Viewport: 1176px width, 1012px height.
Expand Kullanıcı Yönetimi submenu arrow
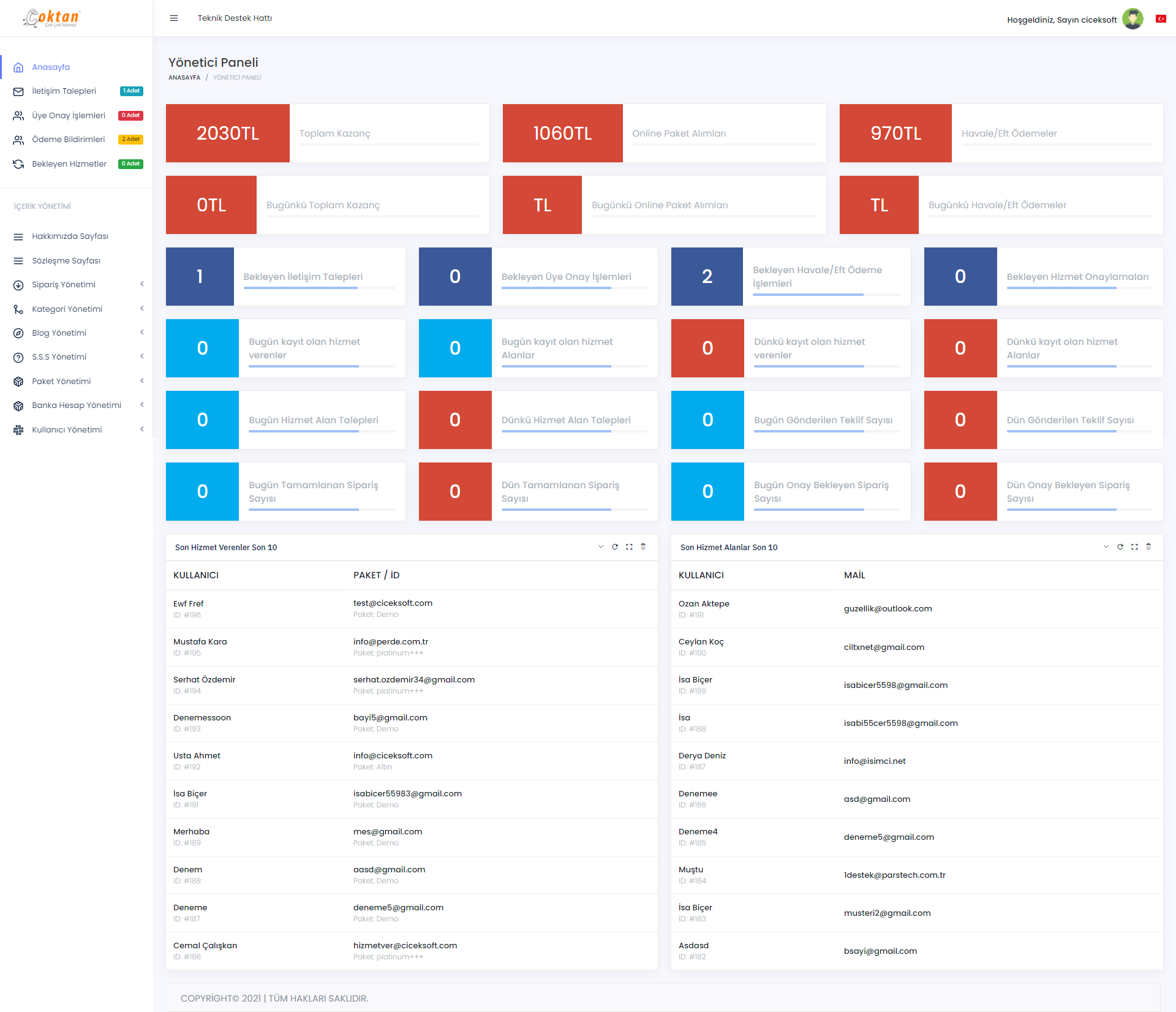(x=141, y=429)
